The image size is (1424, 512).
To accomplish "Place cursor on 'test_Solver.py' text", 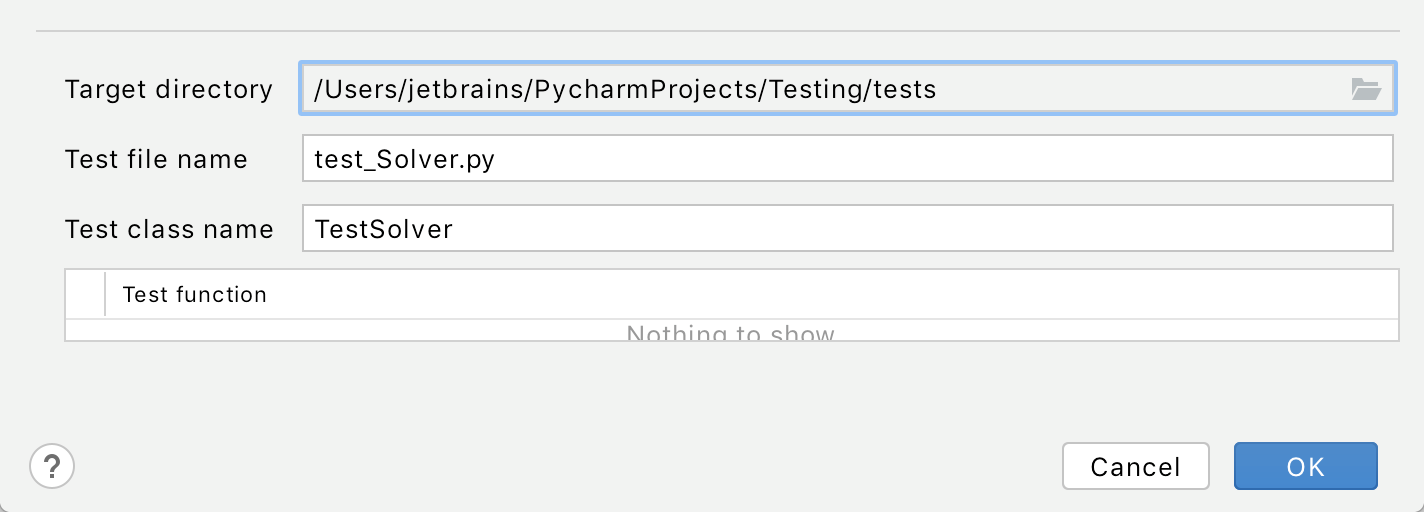I will pyautogui.click(x=404, y=160).
